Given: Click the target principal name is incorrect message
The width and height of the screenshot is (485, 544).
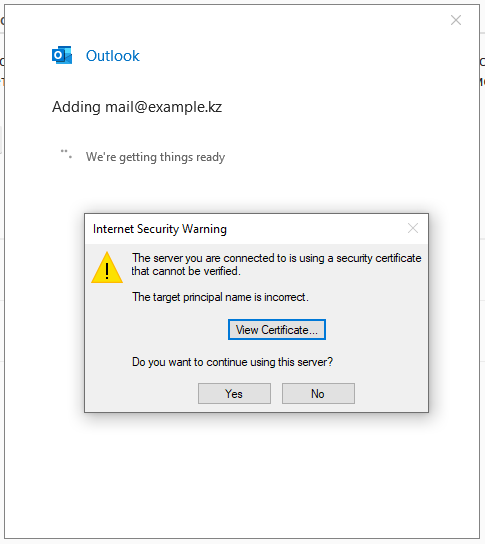Looking at the screenshot, I should (x=220, y=297).
